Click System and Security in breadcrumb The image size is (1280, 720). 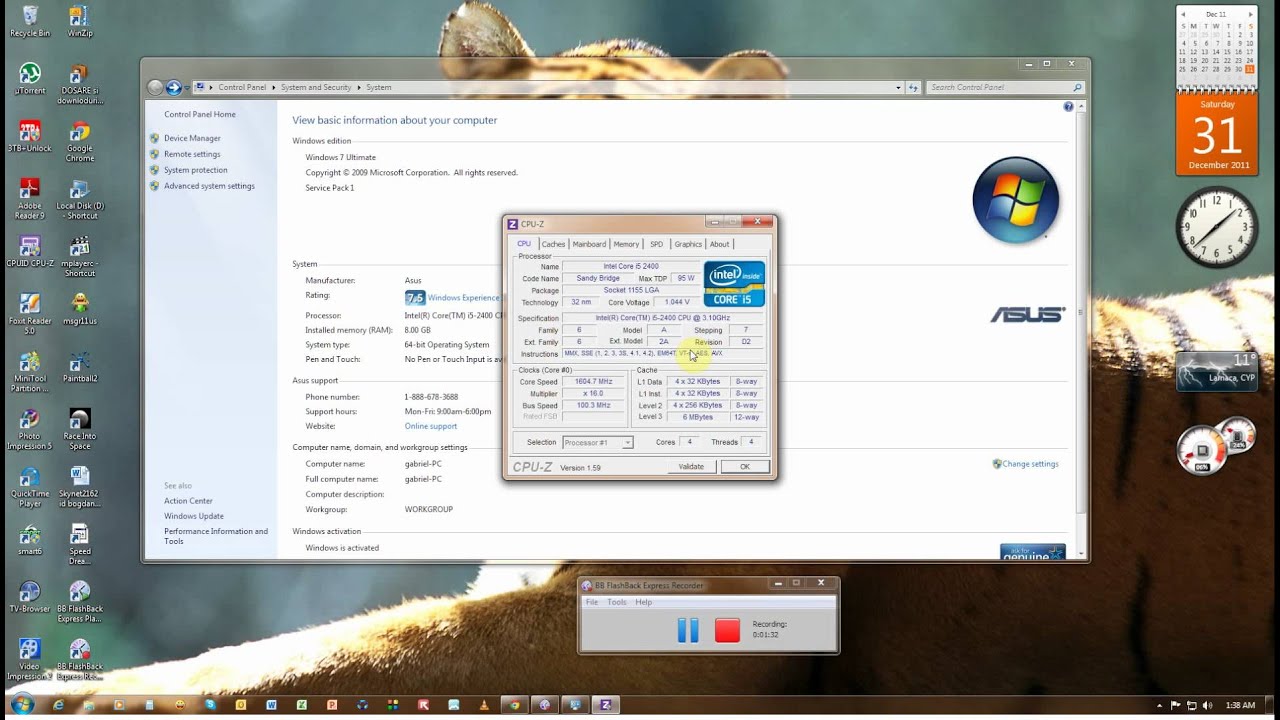[x=316, y=88]
